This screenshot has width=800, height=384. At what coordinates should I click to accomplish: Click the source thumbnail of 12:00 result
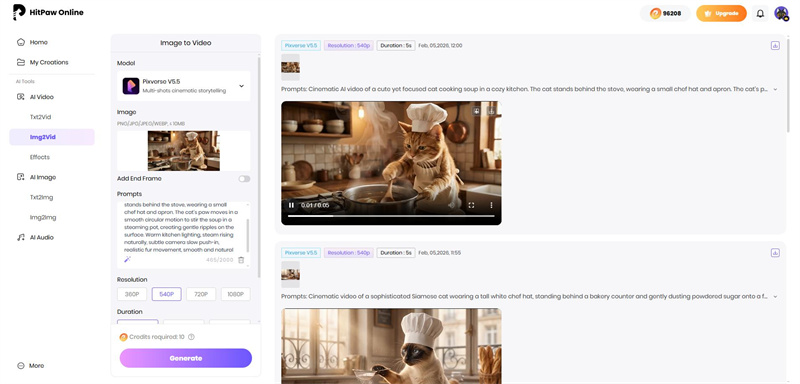click(290, 67)
